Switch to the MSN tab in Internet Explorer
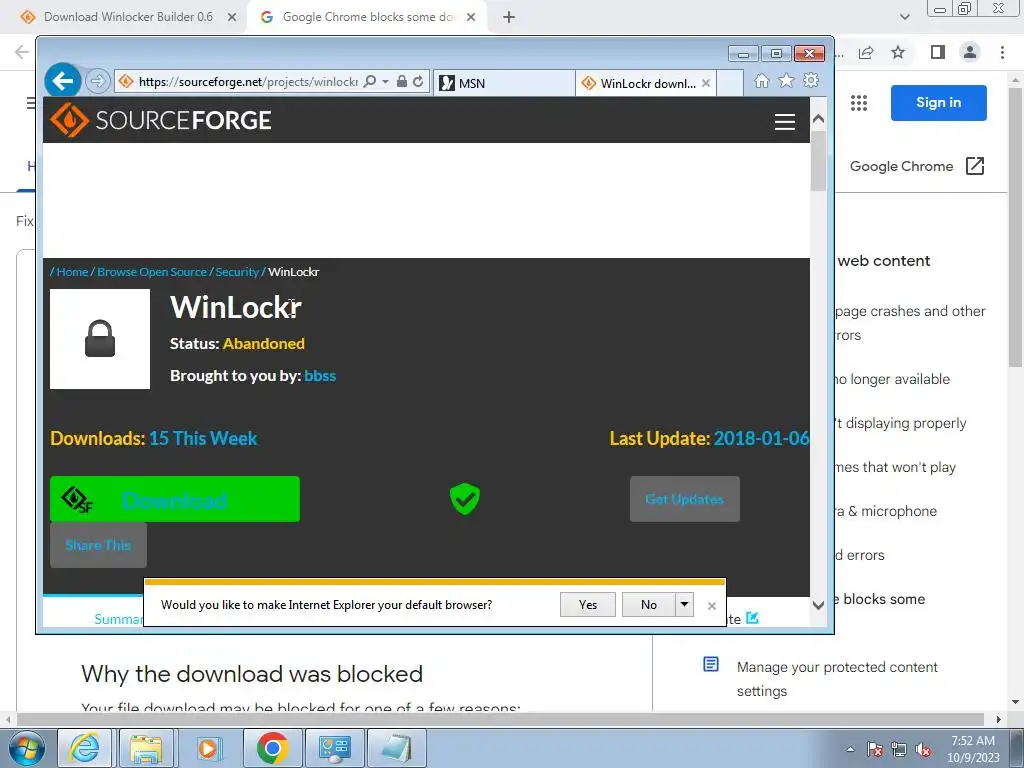This screenshot has height=768, width=1024. (503, 83)
